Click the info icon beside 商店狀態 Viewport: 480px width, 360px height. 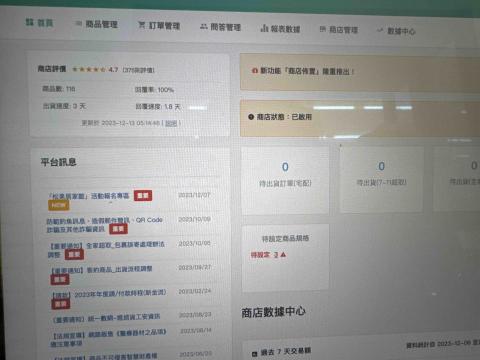[x=251, y=117]
